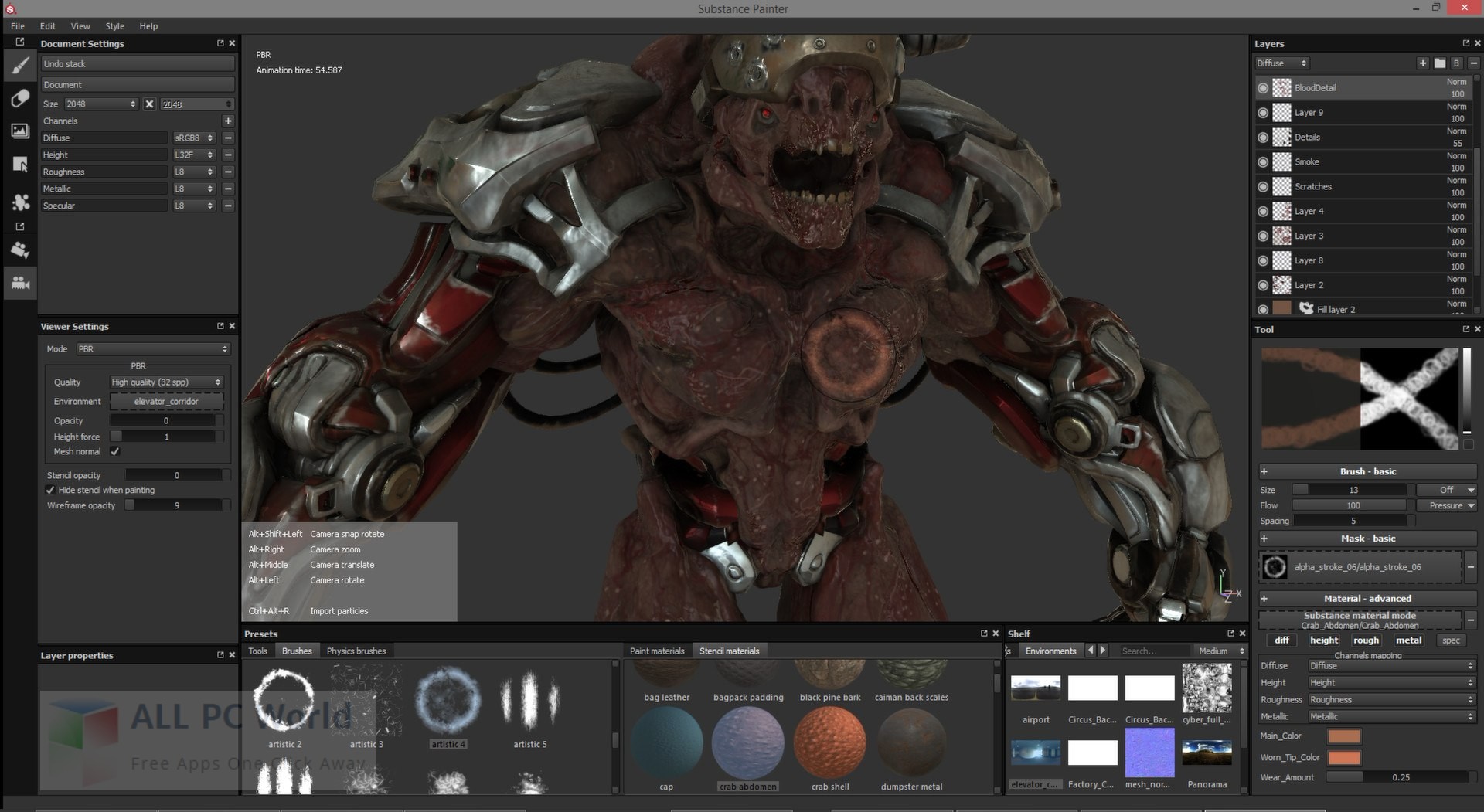Viewport: 1484px width, 812px height.
Task: Open the camera viewer settings icon
Action: pyautogui.click(x=20, y=283)
